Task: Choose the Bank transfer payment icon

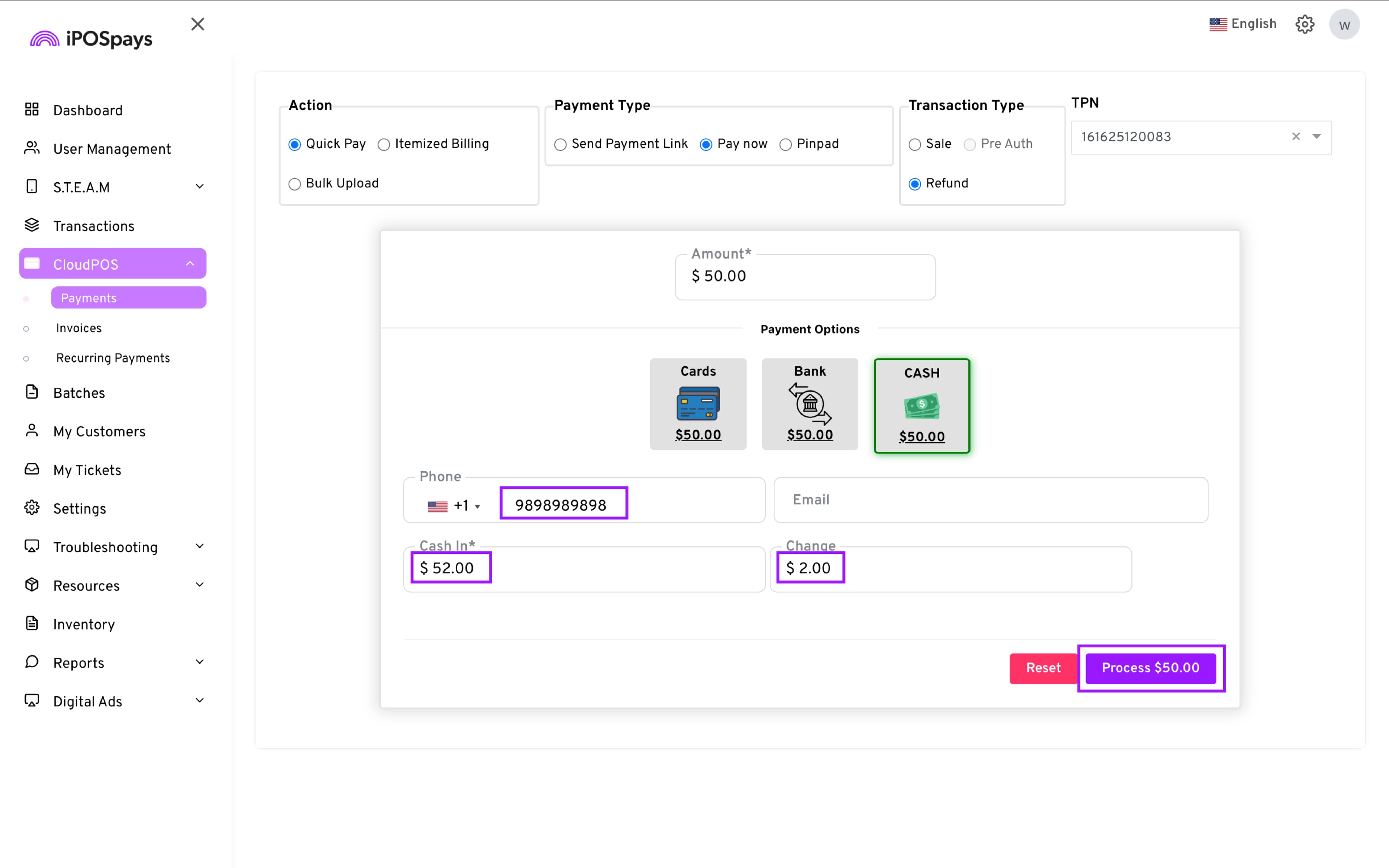Action: coord(809,404)
